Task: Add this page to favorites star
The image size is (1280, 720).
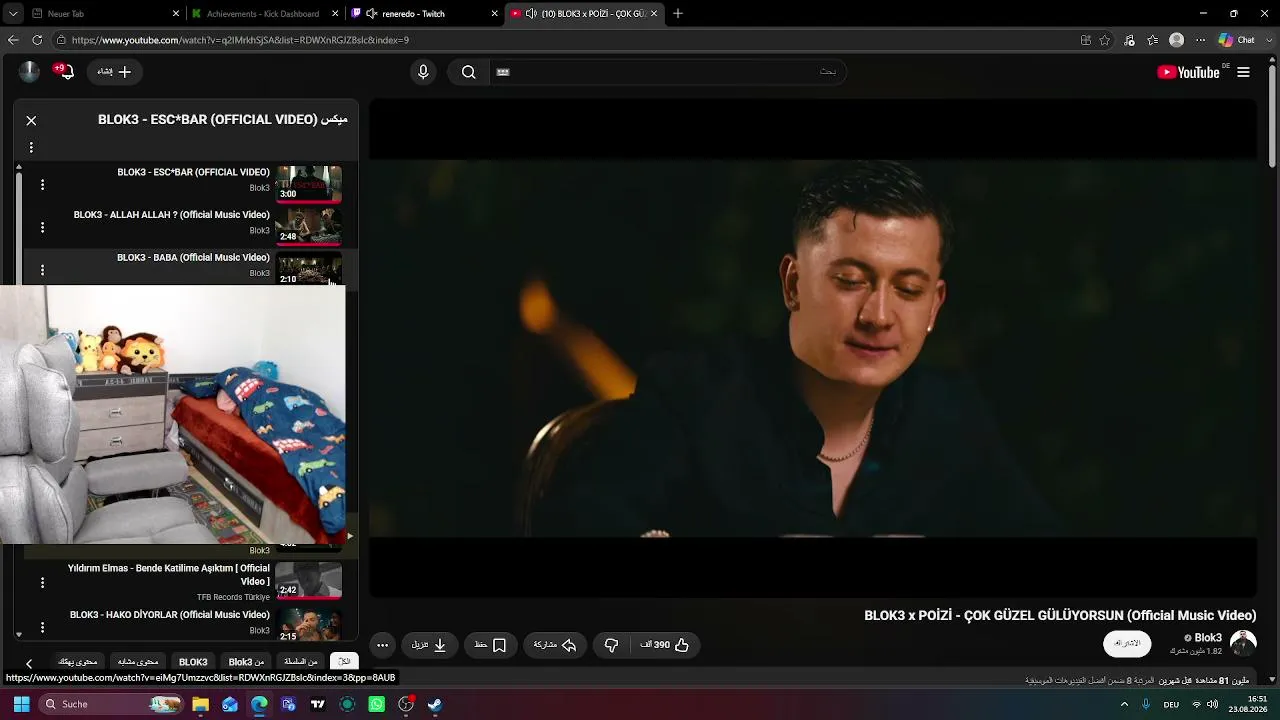Action: [1105, 40]
